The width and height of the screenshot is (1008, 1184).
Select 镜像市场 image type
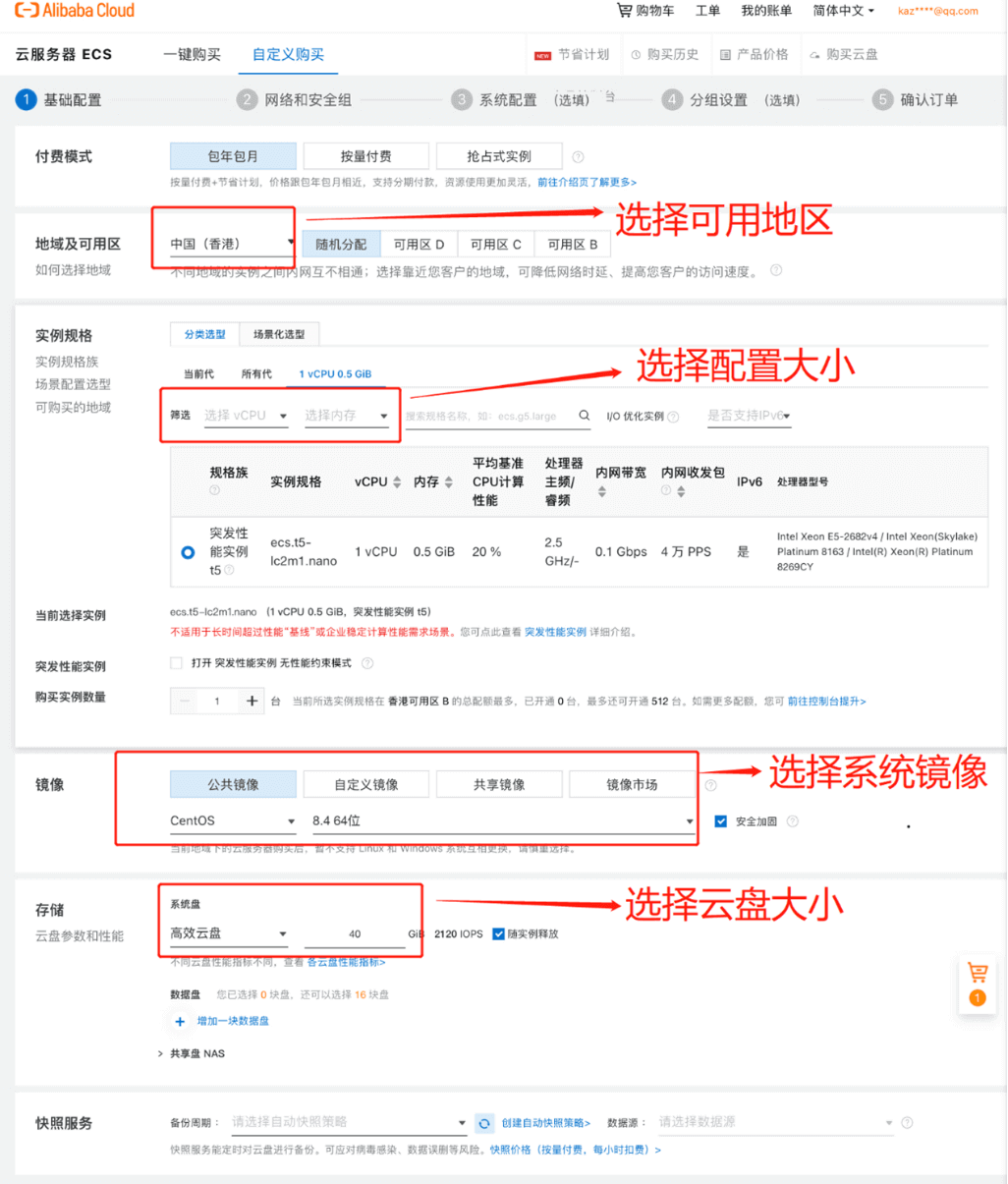pyautogui.click(x=632, y=785)
